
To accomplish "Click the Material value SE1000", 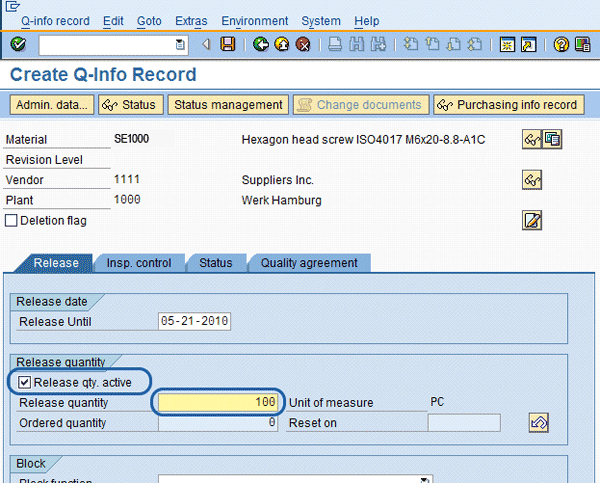I will tap(132, 139).
